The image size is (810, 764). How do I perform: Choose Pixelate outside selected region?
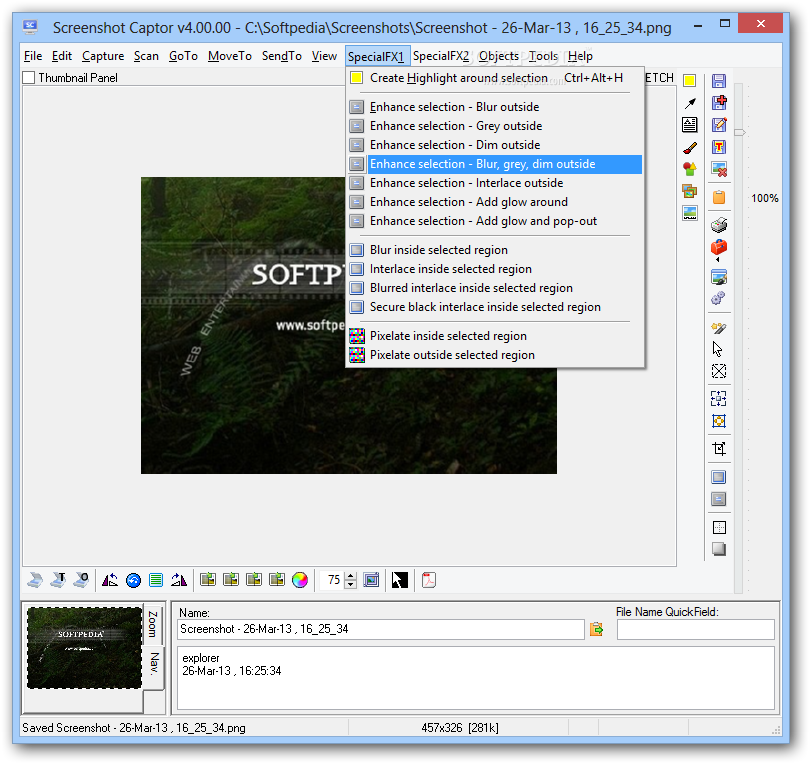pos(494,355)
